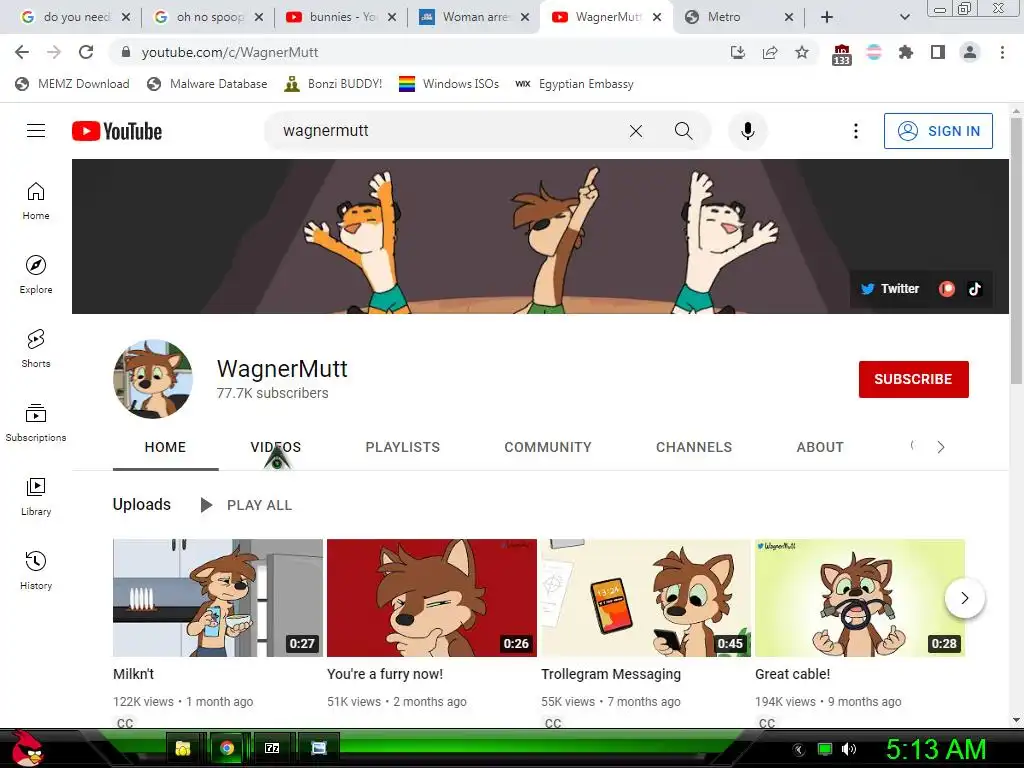
Task: Click the Angry Birds start button
Action: pyautogui.click(x=26, y=748)
